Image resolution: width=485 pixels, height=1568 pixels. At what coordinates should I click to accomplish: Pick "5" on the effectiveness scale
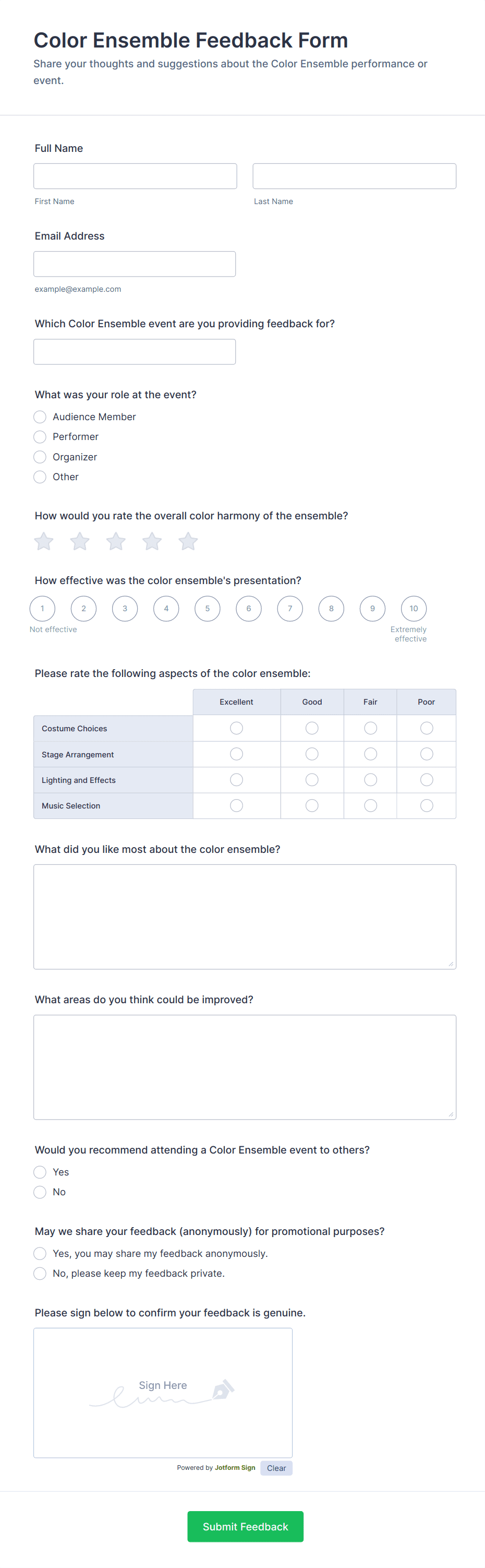point(207,608)
